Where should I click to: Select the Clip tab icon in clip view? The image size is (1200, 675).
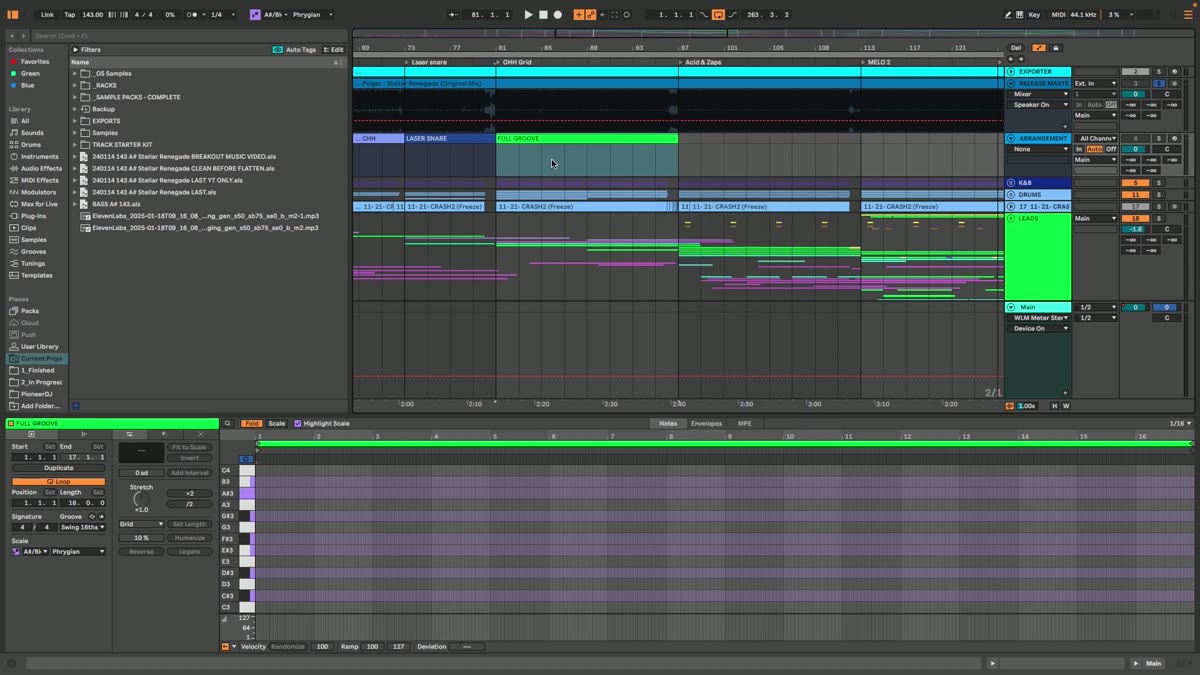tap(31, 434)
